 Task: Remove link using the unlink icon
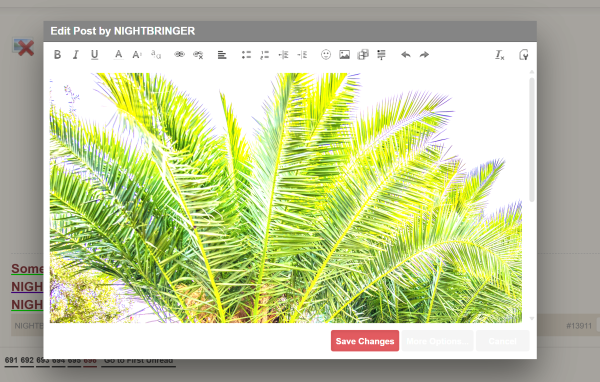[x=198, y=55]
